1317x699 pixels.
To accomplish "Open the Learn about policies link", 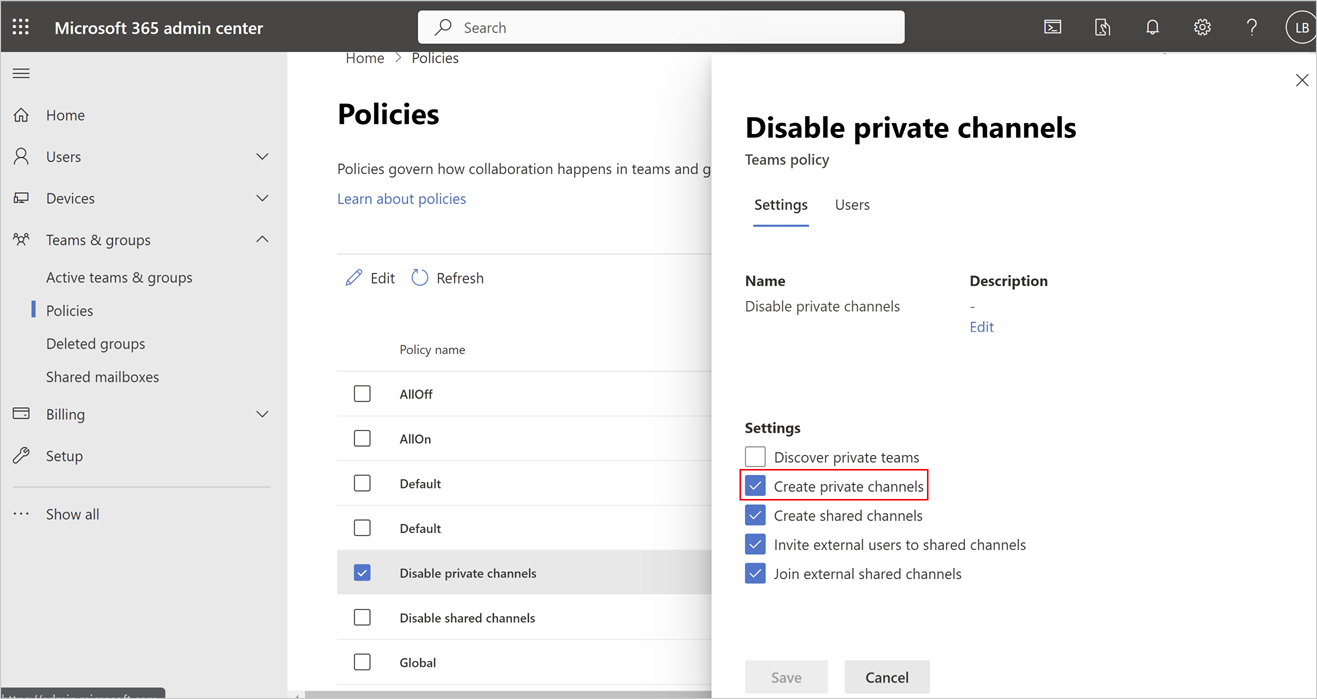I will 401,198.
